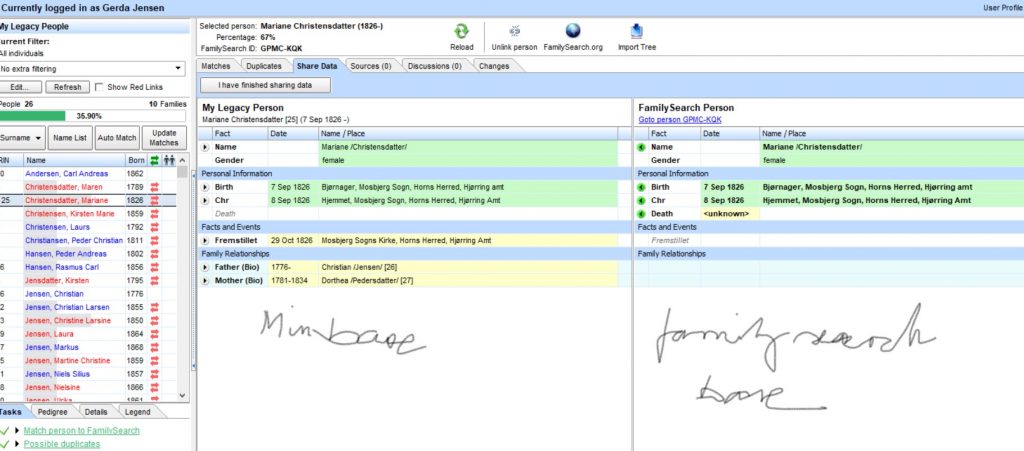Image resolution: width=1024 pixels, height=451 pixels.
Task: Click the Unlink person icon
Action: point(515,31)
